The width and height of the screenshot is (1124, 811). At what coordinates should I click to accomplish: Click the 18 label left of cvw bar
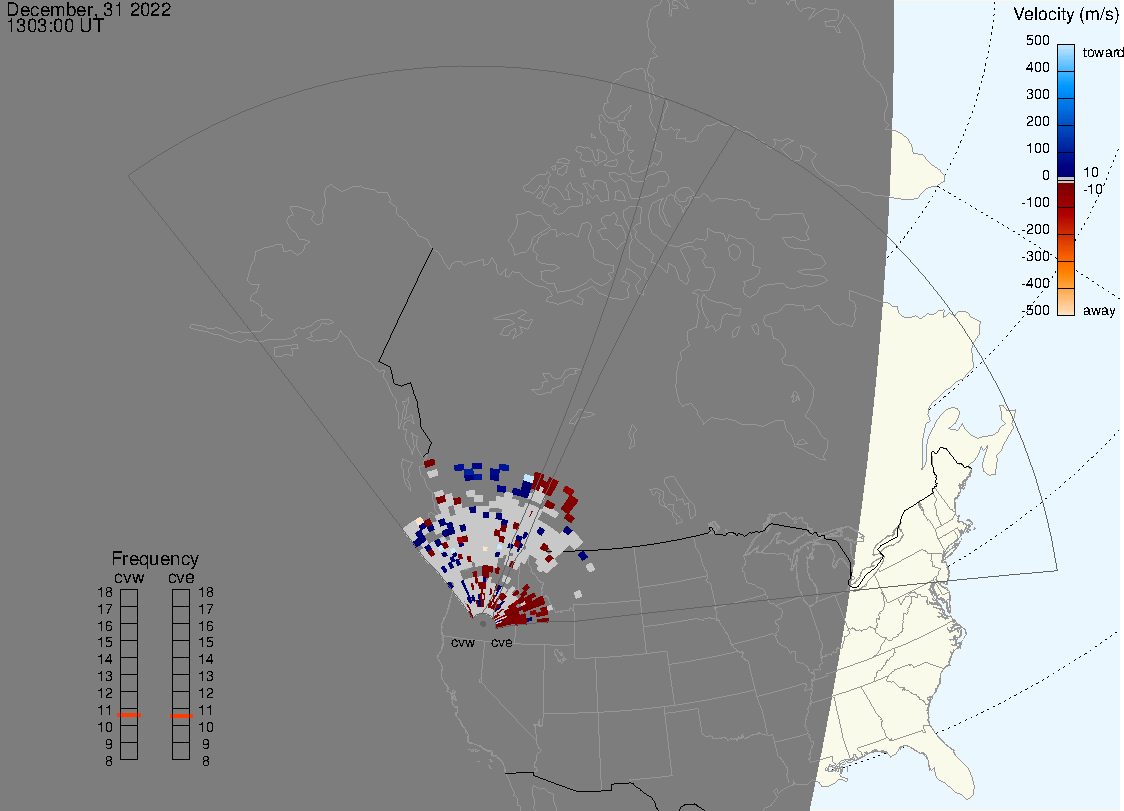pyautogui.click(x=105, y=592)
